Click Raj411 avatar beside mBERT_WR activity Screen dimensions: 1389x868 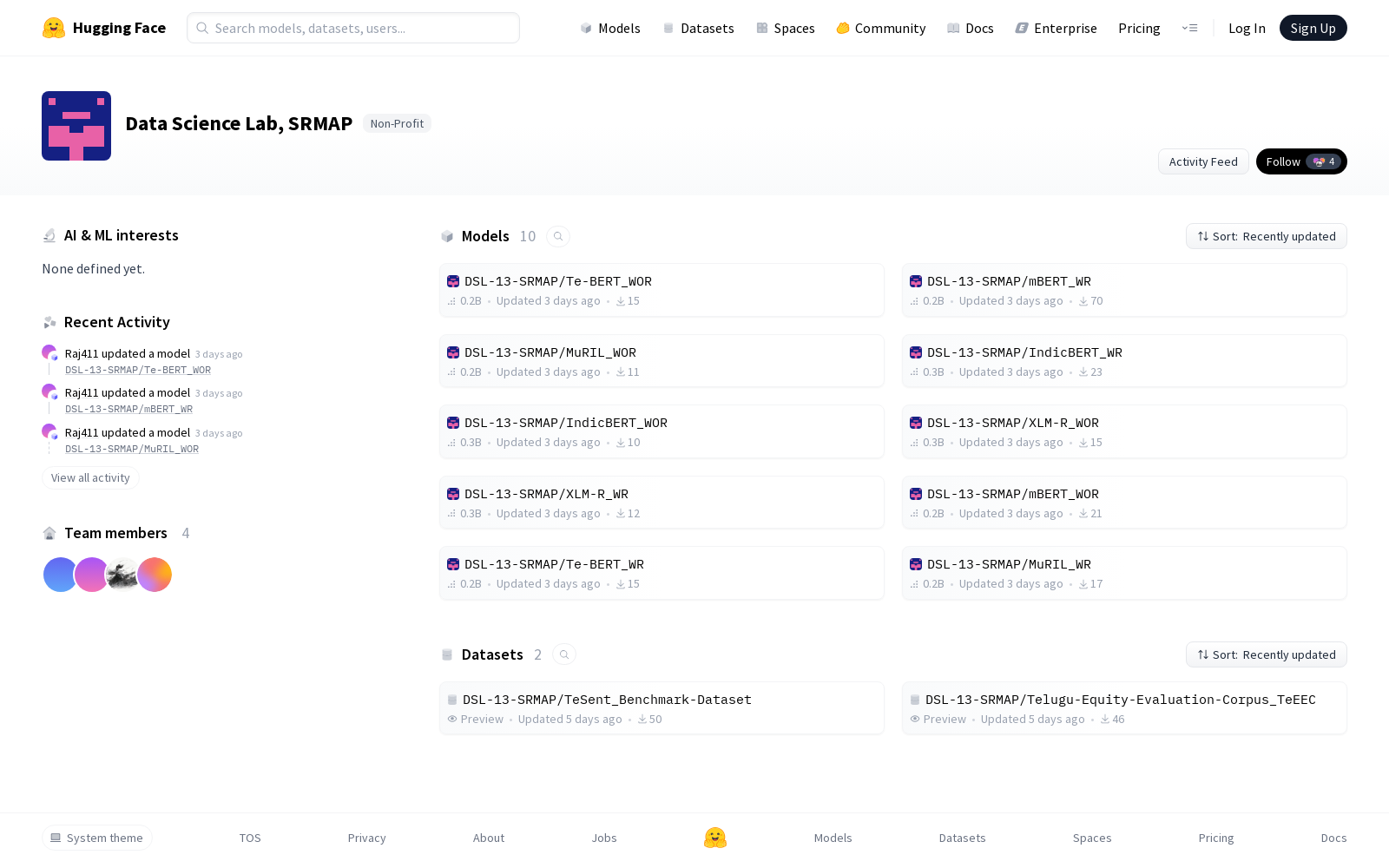coord(49,391)
